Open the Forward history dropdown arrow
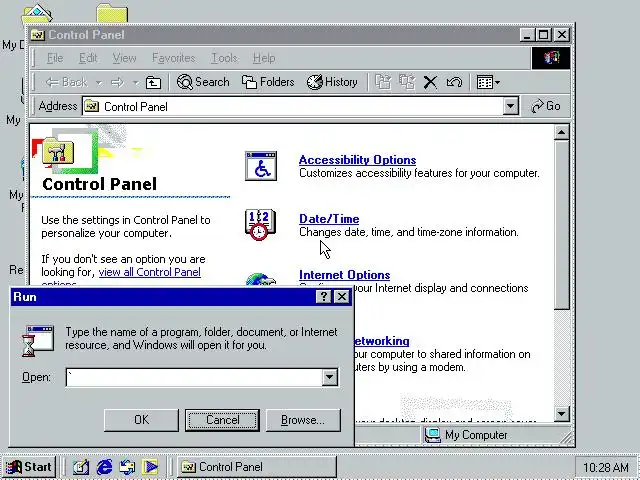The width and height of the screenshot is (640, 480). click(135, 83)
